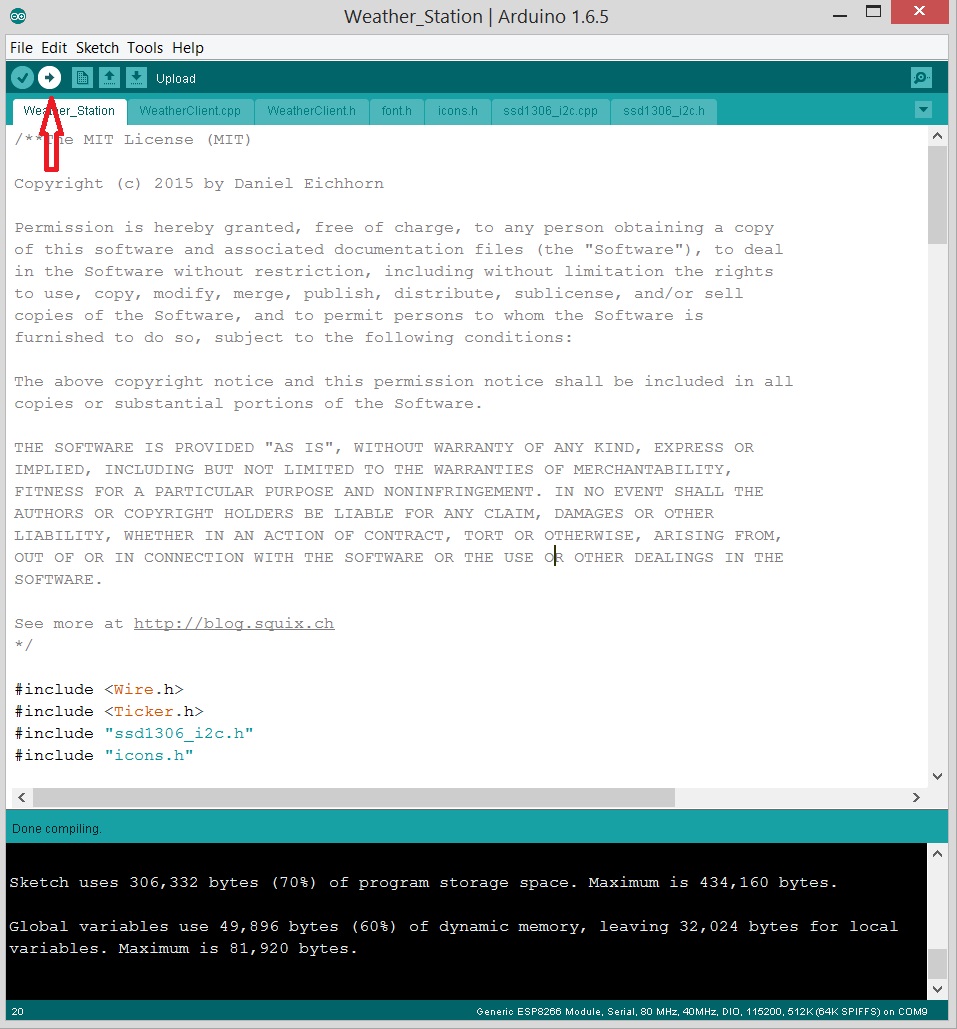Click the '#include "icons.h"' line
Screen dimensions: 957x1029
click(x=104, y=755)
